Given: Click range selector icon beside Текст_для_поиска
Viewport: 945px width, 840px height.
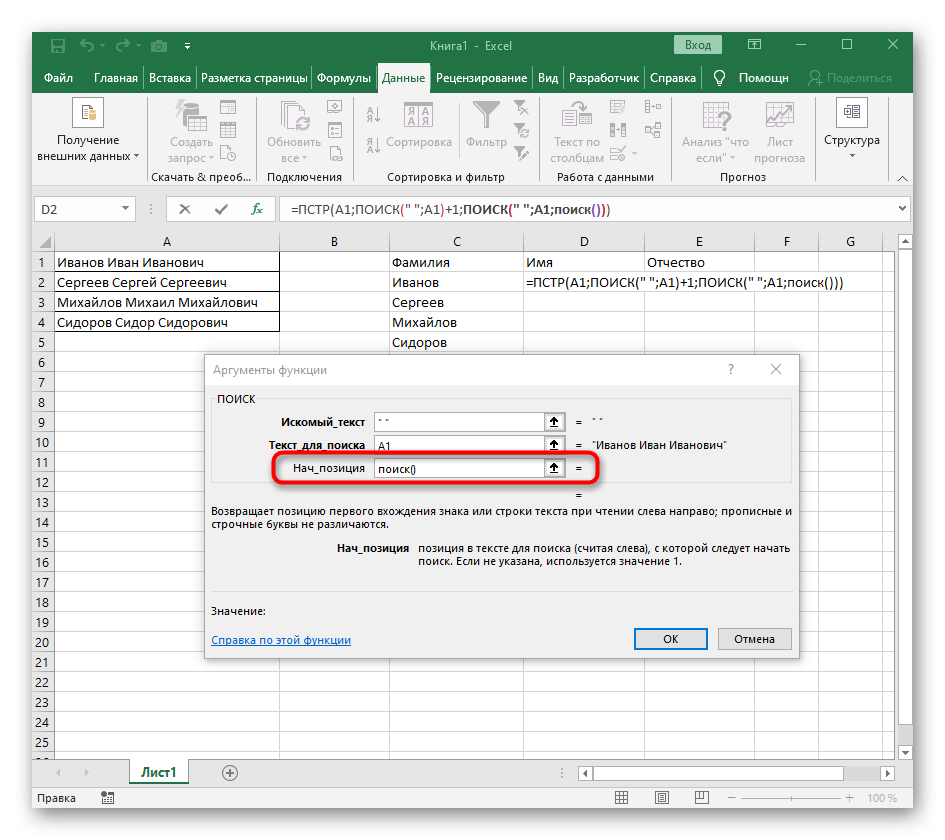Looking at the screenshot, I should point(552,445).
